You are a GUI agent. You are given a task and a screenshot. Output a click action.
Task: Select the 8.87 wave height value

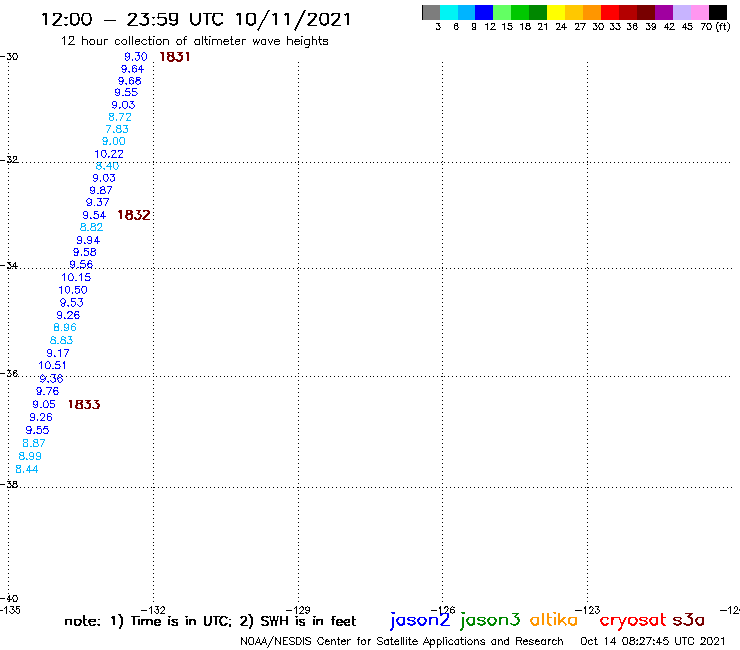[x=34, y=443]
